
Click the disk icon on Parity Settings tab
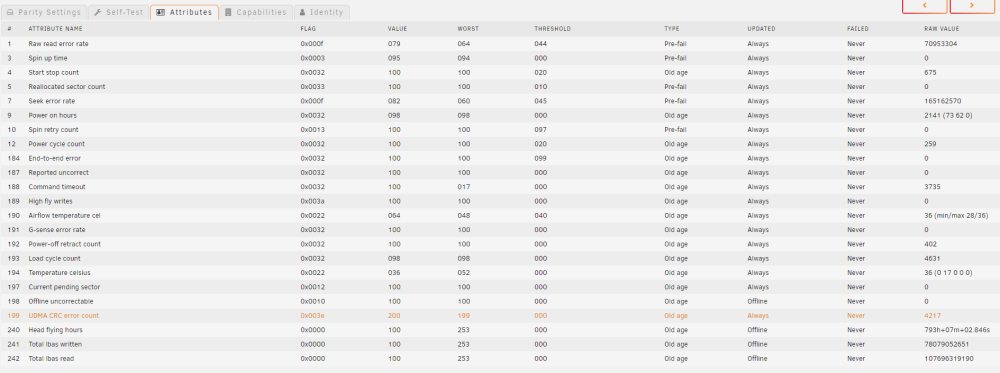tap(10, 12)
